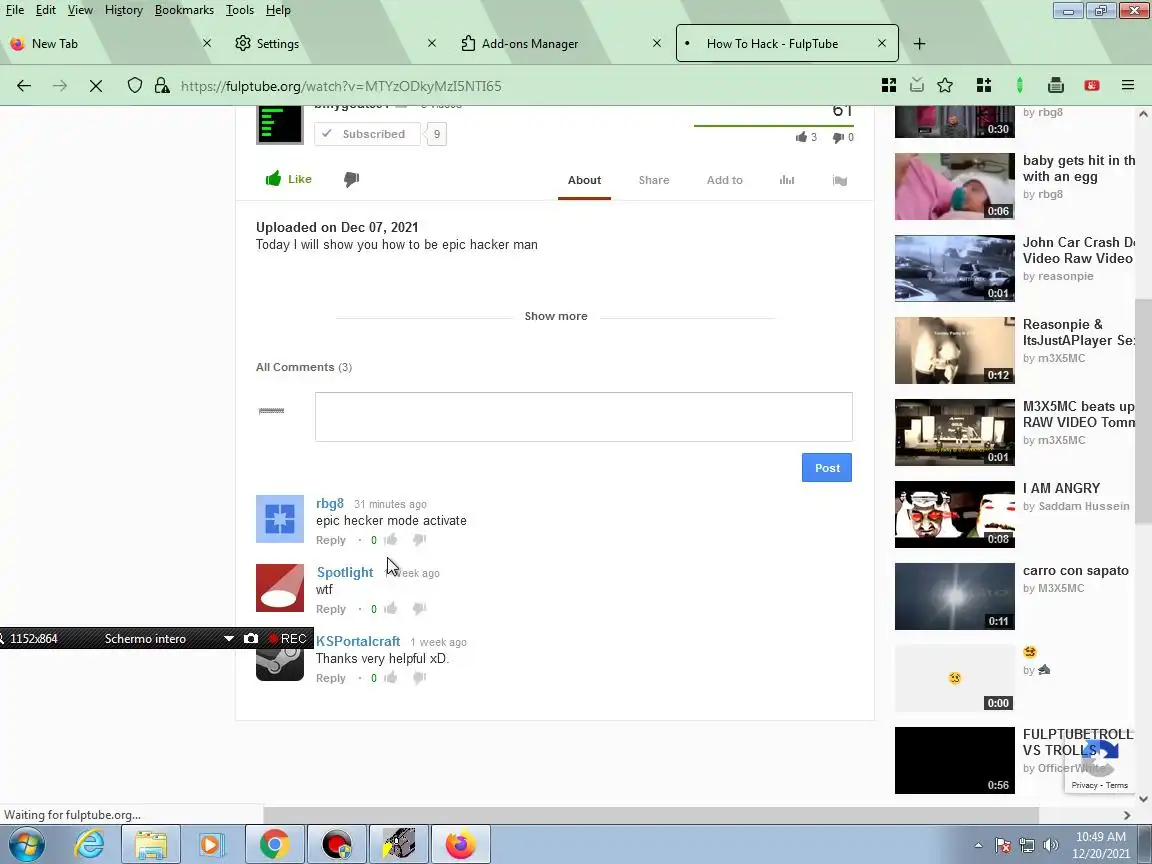The width and height of the screenshot is (1152, 864).
Task: Dislike the video with thumbs down icon
Action: click(351, 179)
